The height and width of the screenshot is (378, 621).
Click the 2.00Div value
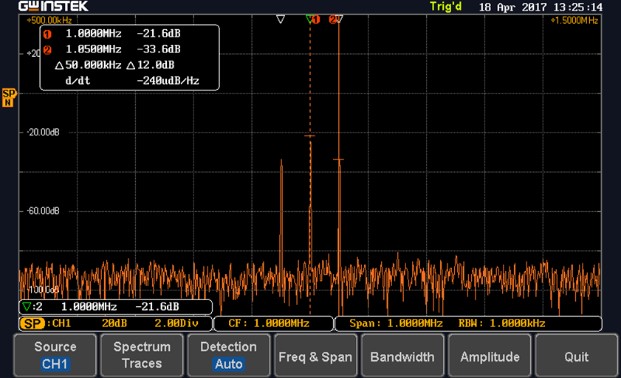tap(176, 323)
